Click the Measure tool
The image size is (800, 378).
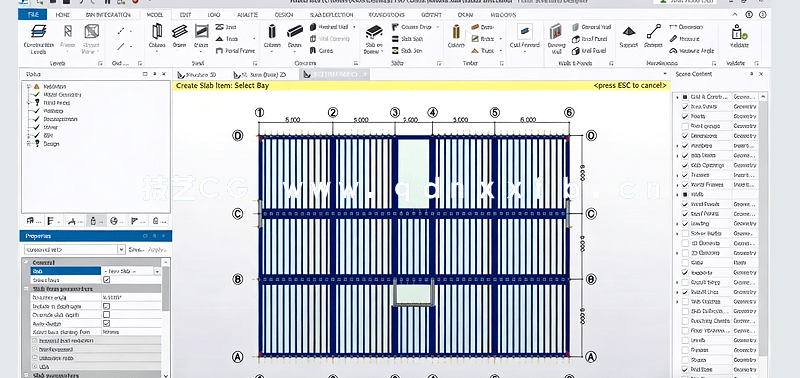[684, 39]
